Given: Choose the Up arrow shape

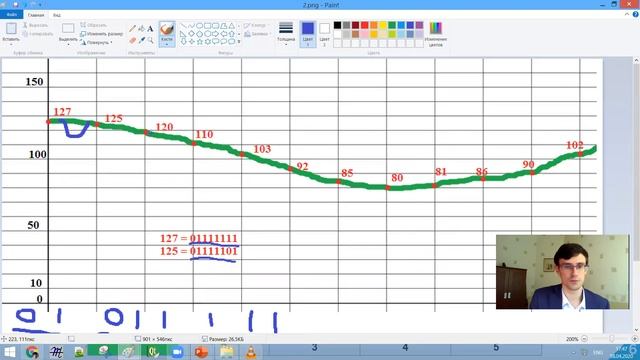Looking at the screenshot, I should click(232, 34).
